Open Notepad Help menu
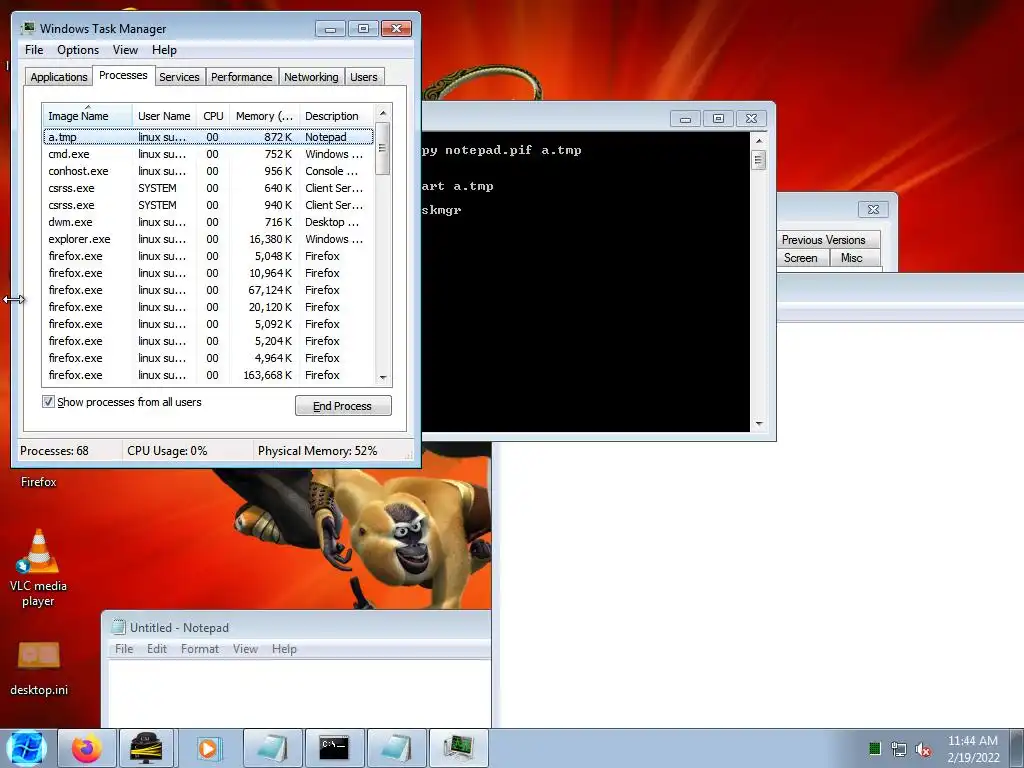Image resolution: width=1024 pixels, height=768 pixels. (x=284, y=648)
